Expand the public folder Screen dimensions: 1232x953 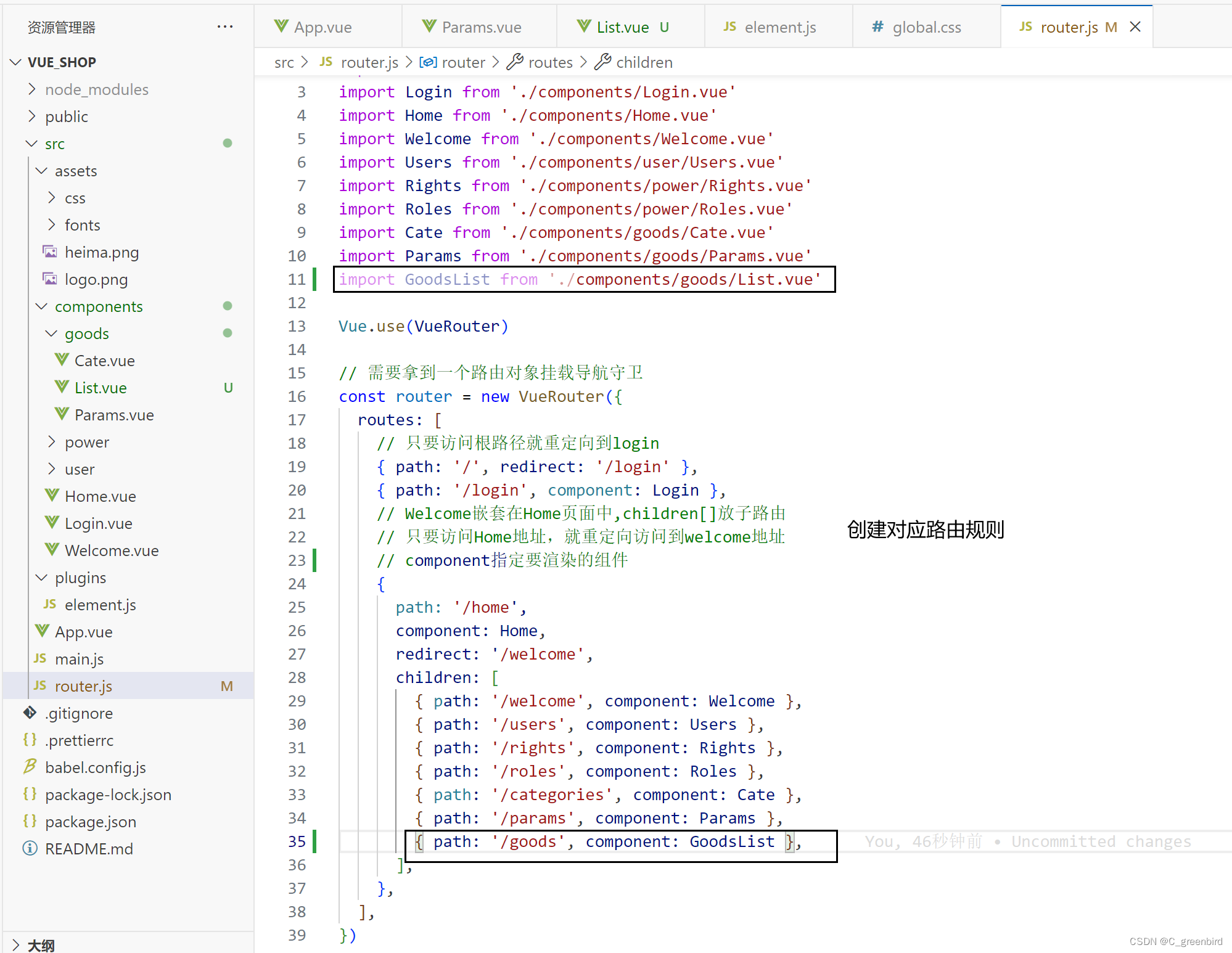point(32,117)
